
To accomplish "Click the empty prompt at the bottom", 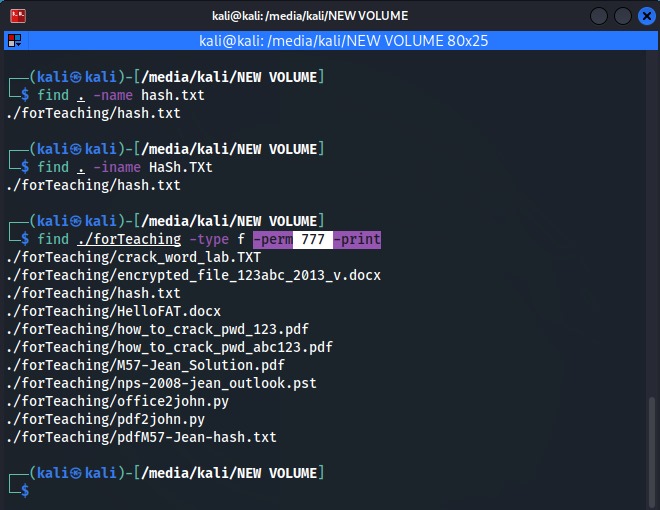I will coord(25,491).
